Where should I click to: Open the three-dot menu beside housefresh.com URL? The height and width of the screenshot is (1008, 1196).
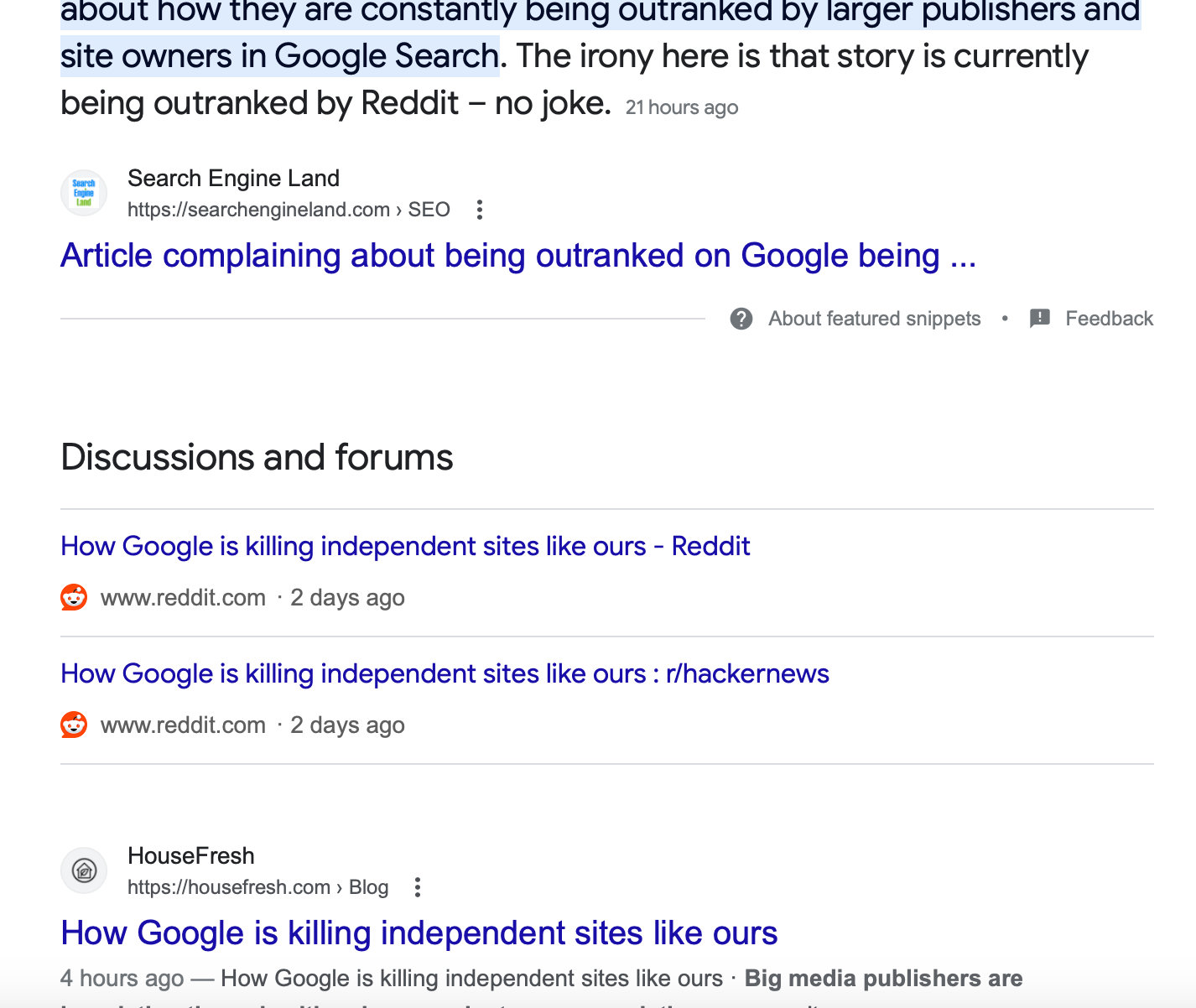point(418,887)
